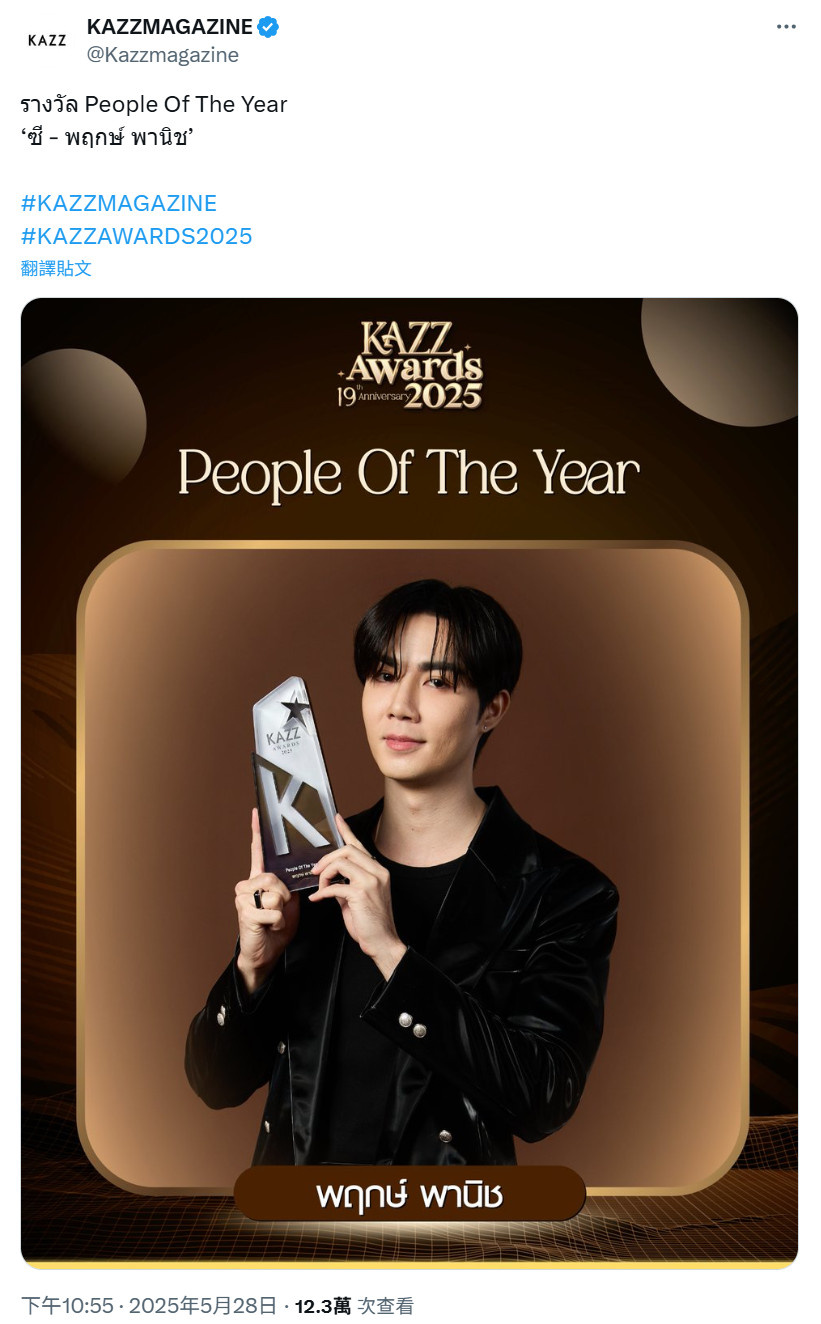Screen dimensions: 821x1324
Task: Open the three-dot more options menu
Action: point(786,27)
